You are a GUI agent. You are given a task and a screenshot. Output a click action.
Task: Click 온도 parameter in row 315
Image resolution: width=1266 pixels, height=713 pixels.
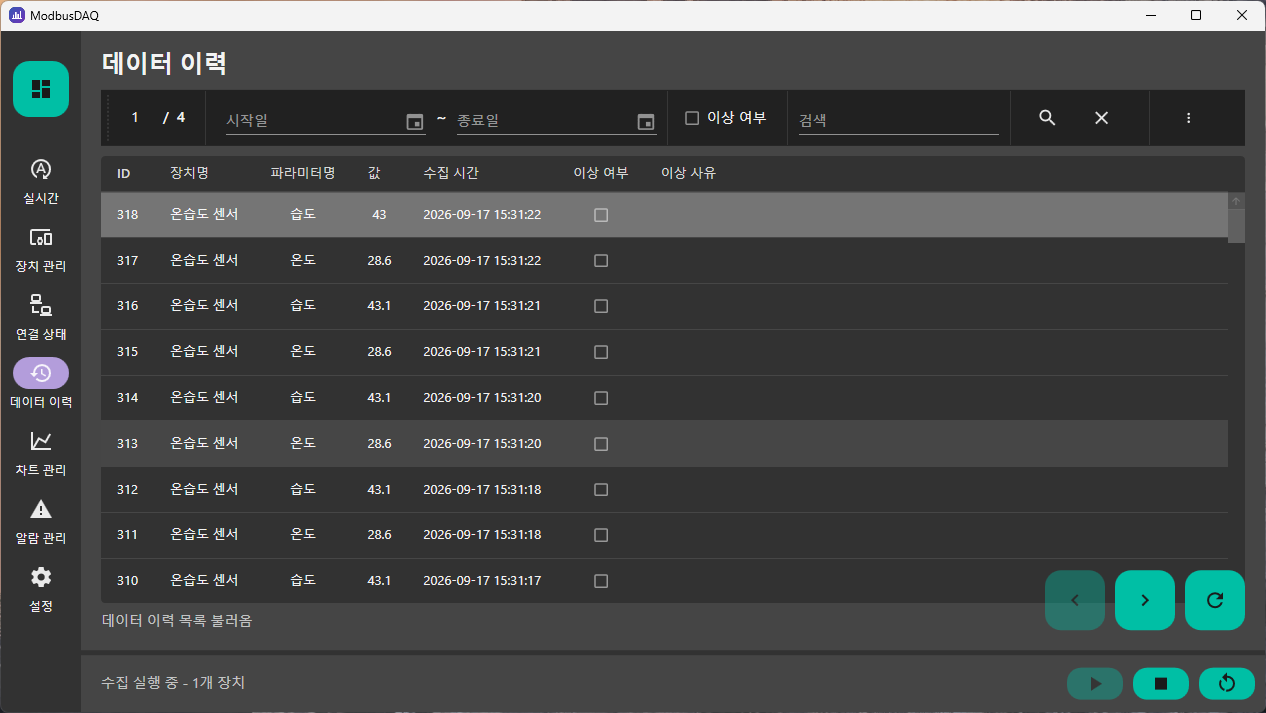303,352
